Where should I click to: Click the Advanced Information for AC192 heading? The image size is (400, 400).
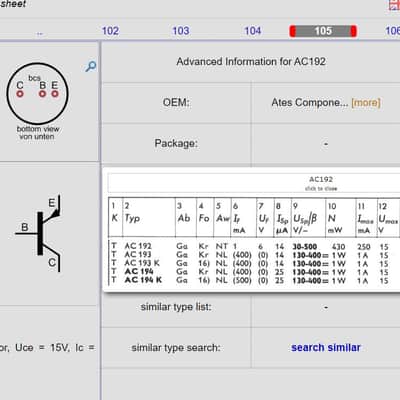[x=251, y=62]
